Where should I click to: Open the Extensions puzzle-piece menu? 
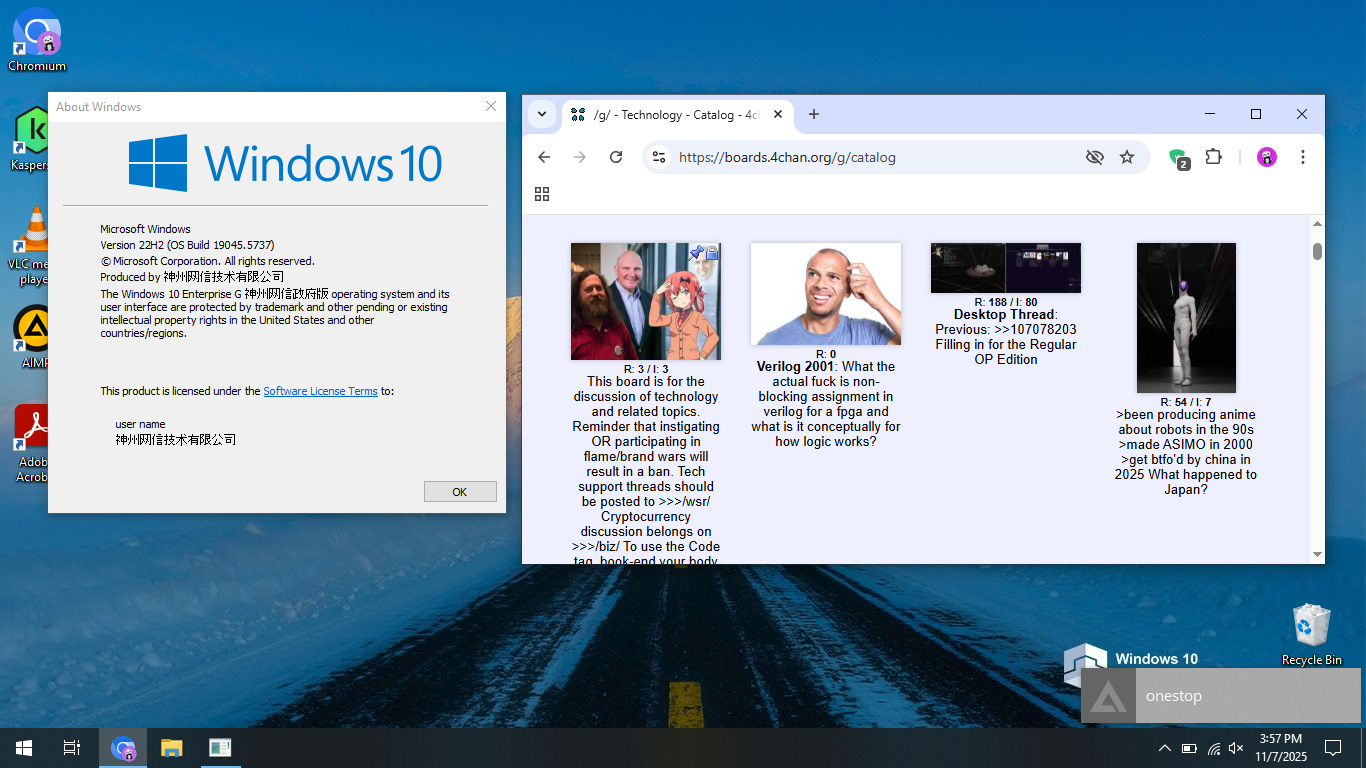[x=1214, y=157]
